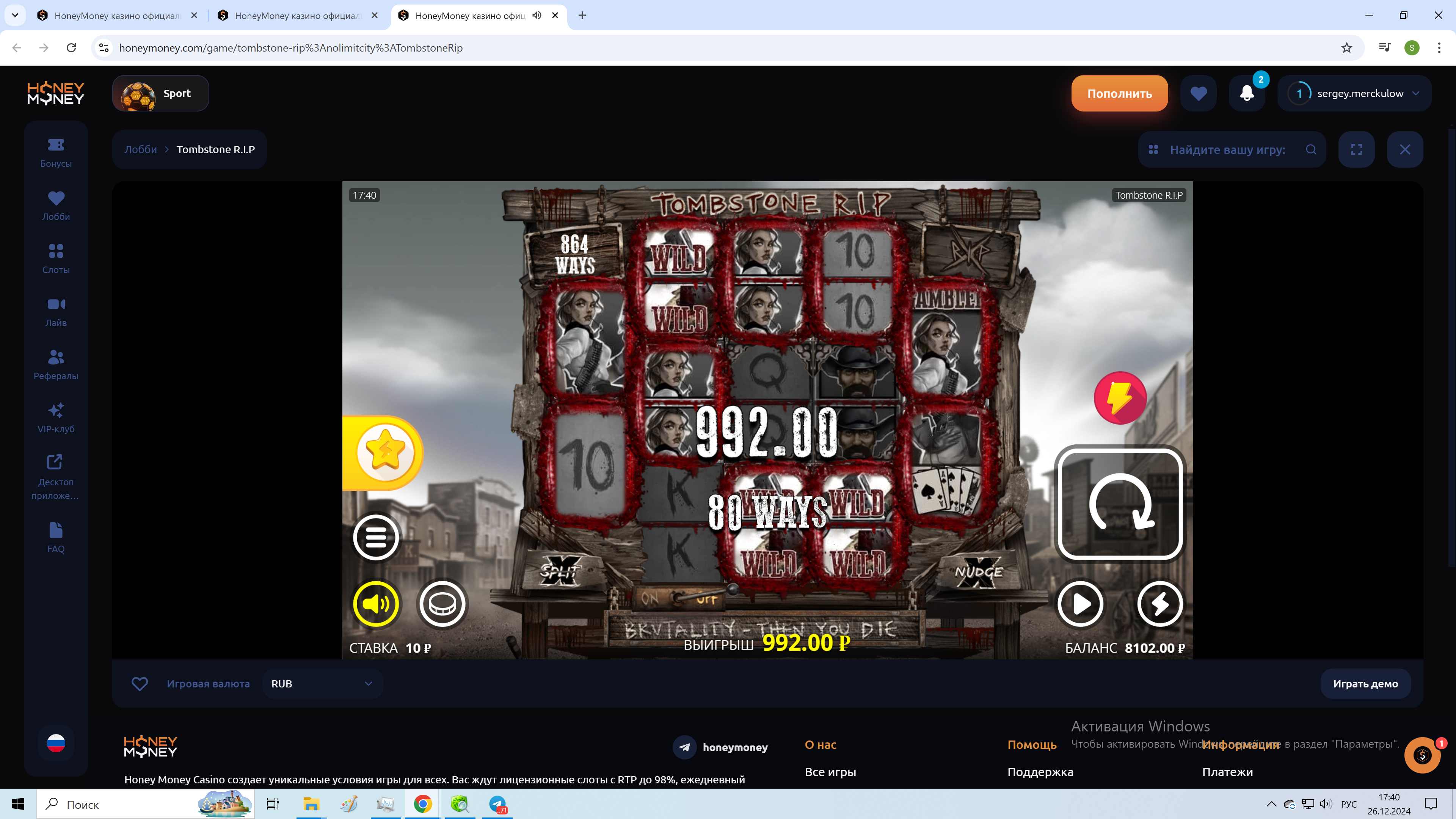Click the Играть демо button
This screenshot has height=819, width=1456.
[1365, 683]
